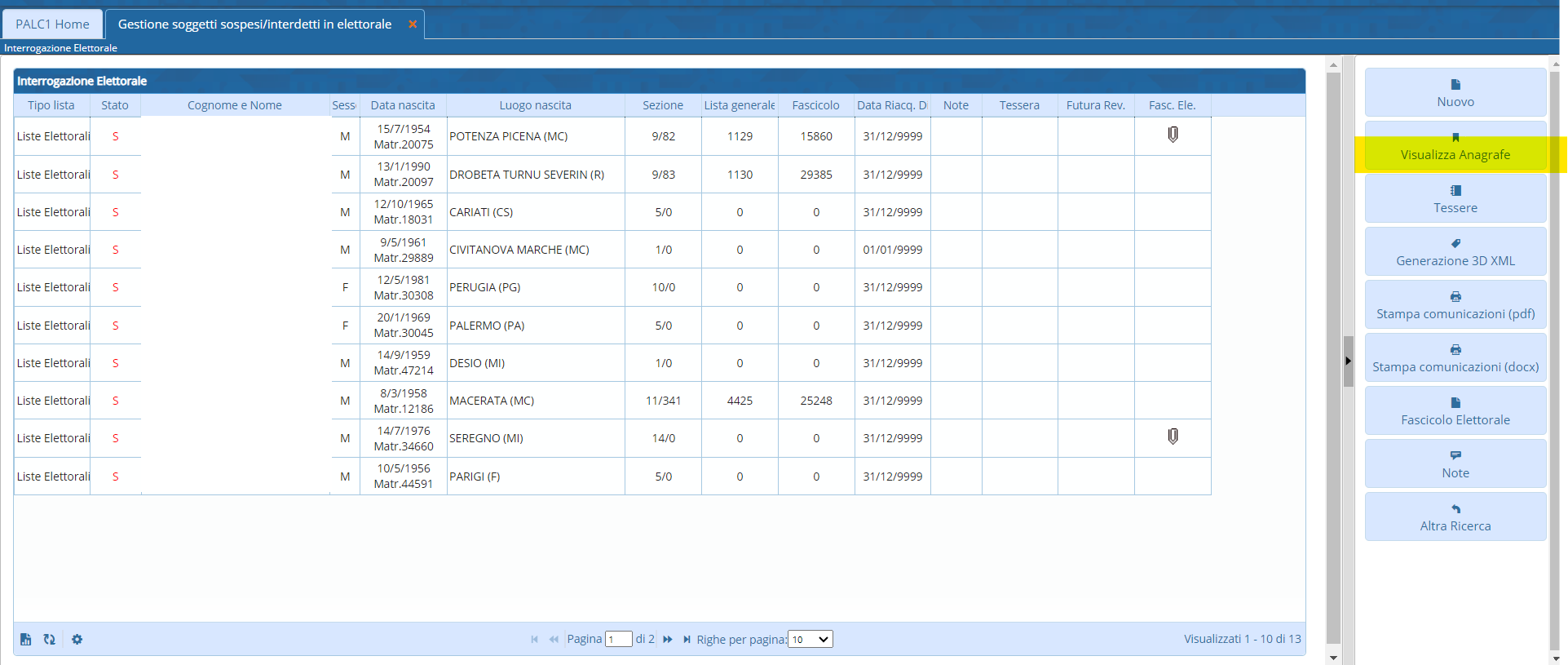
Task: Open attachment clip for Seregno row
Action: click(1173, 437)
